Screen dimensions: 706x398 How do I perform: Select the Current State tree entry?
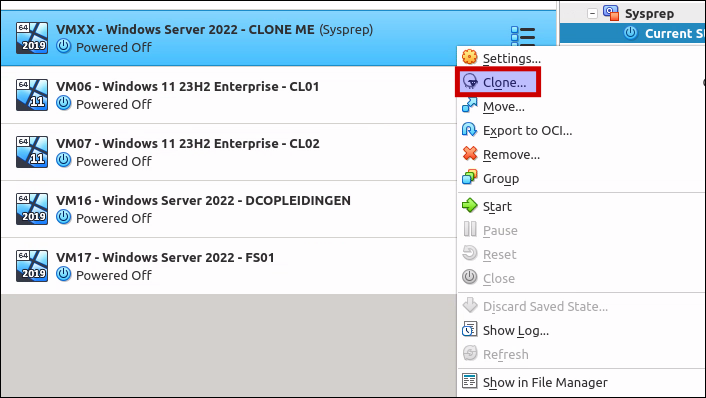pos(664,33)
